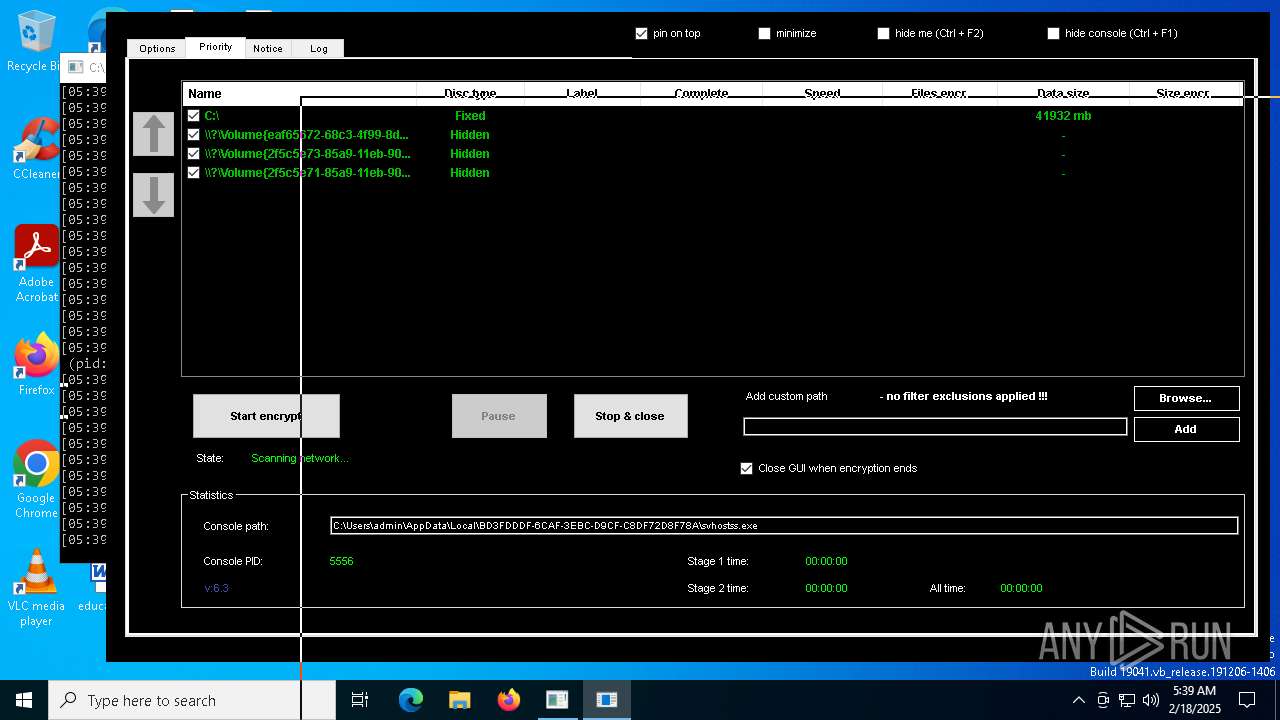The height and width of the screenshot is (720, 1280).
Task: Click the Stop & close button
Action: [630, 416]
